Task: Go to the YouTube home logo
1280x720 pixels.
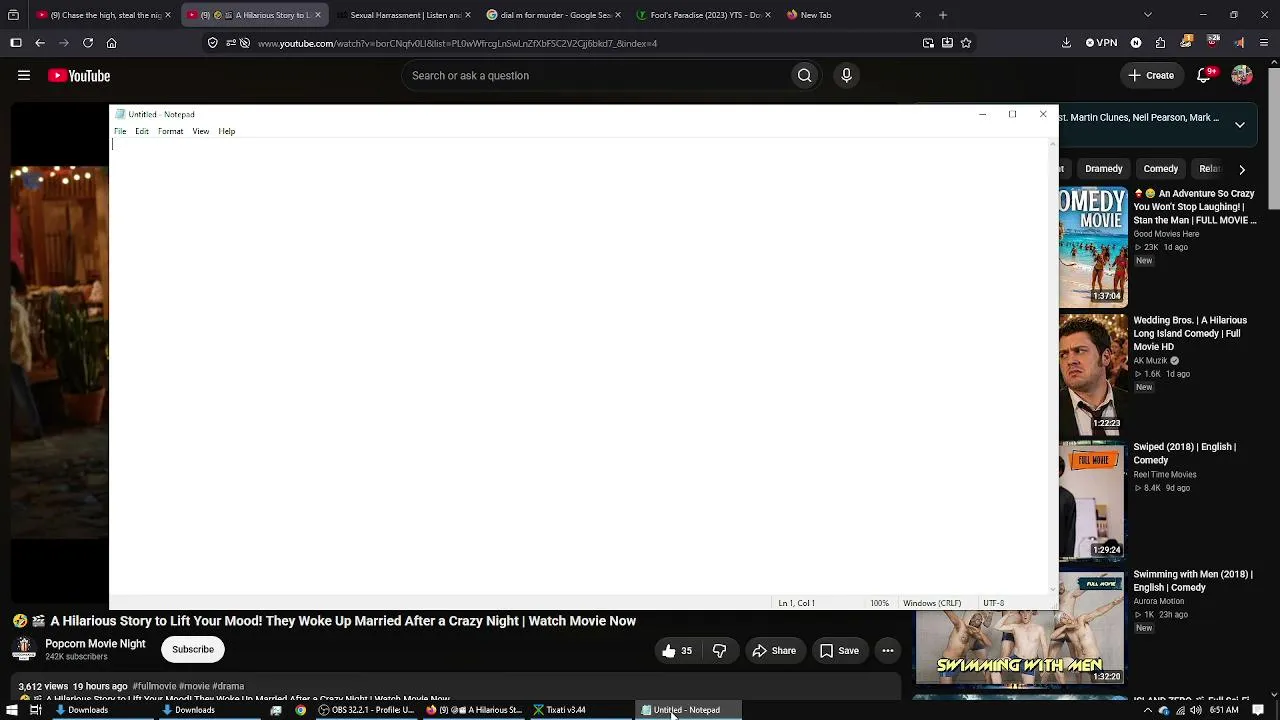Action: (x=79, y=76)
